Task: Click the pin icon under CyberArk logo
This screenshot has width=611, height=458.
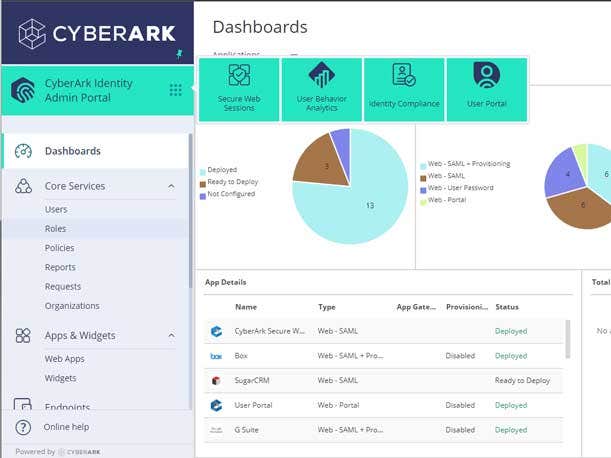Action: click(x=180, y=52)
